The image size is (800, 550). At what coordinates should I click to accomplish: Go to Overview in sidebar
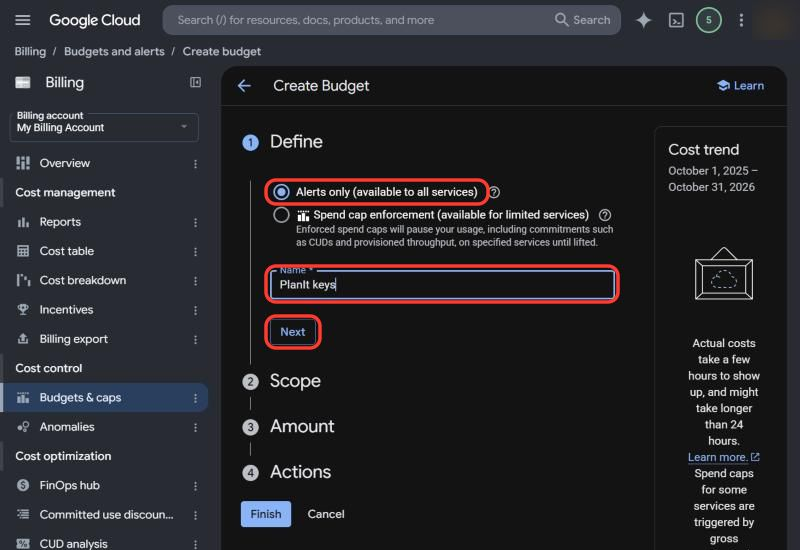coord(65,163)
